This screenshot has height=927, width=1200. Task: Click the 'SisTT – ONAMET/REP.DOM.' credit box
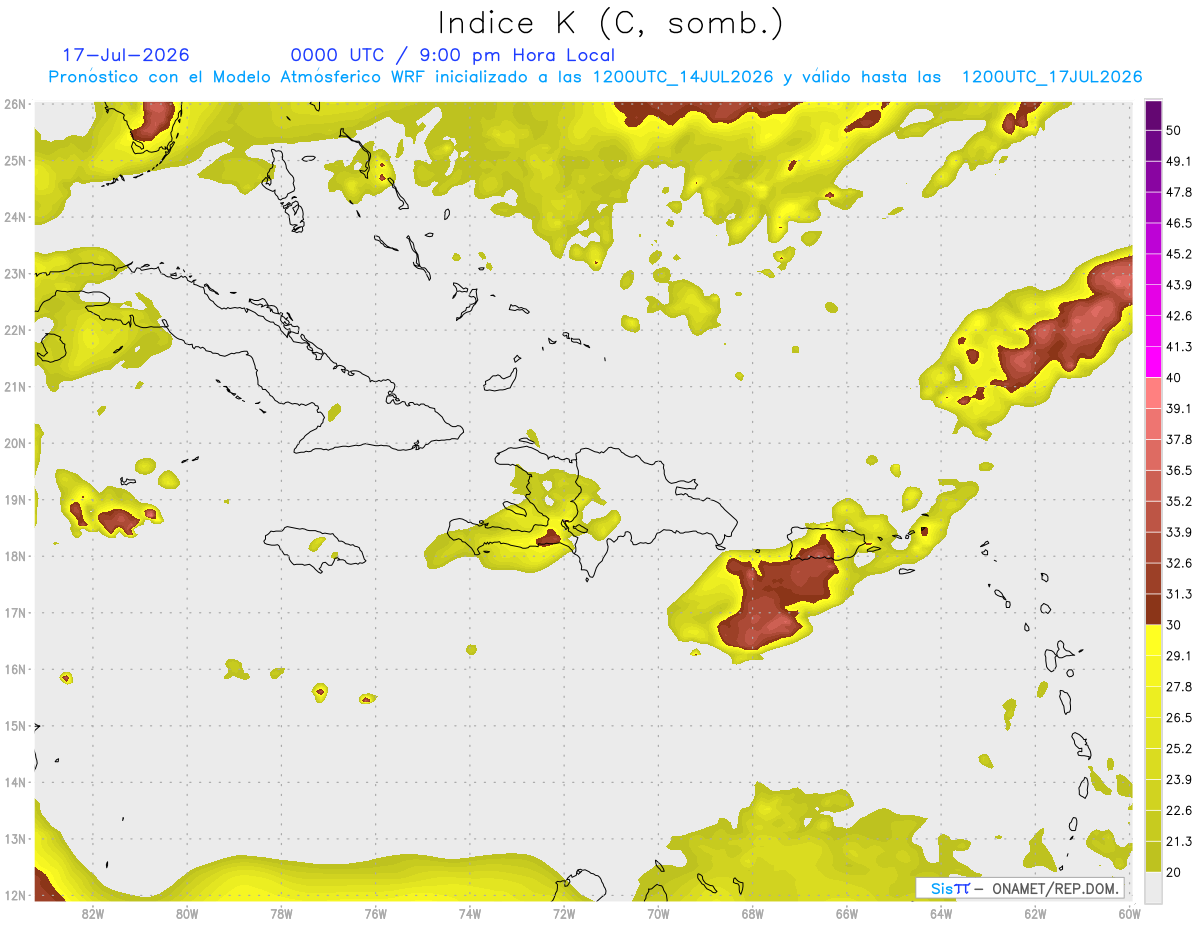(1020, 888)
